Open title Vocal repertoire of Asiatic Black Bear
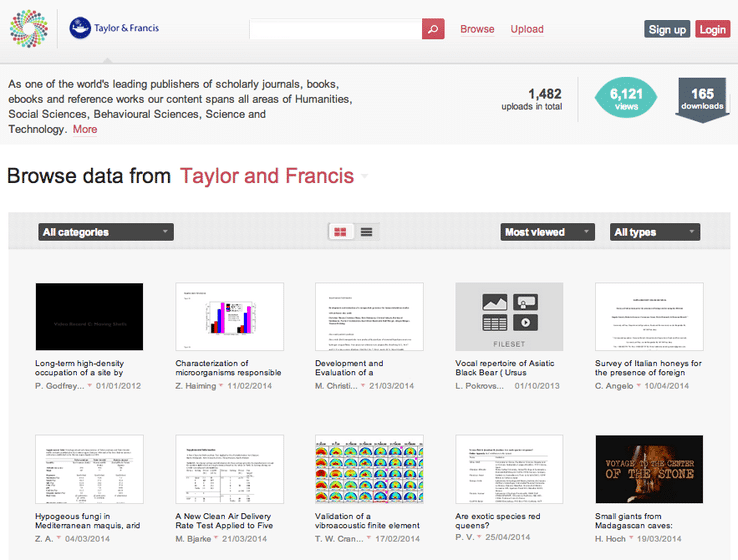The width and height of the screenshot is (738, 560). pyautogui.click(x=505, y=368)
